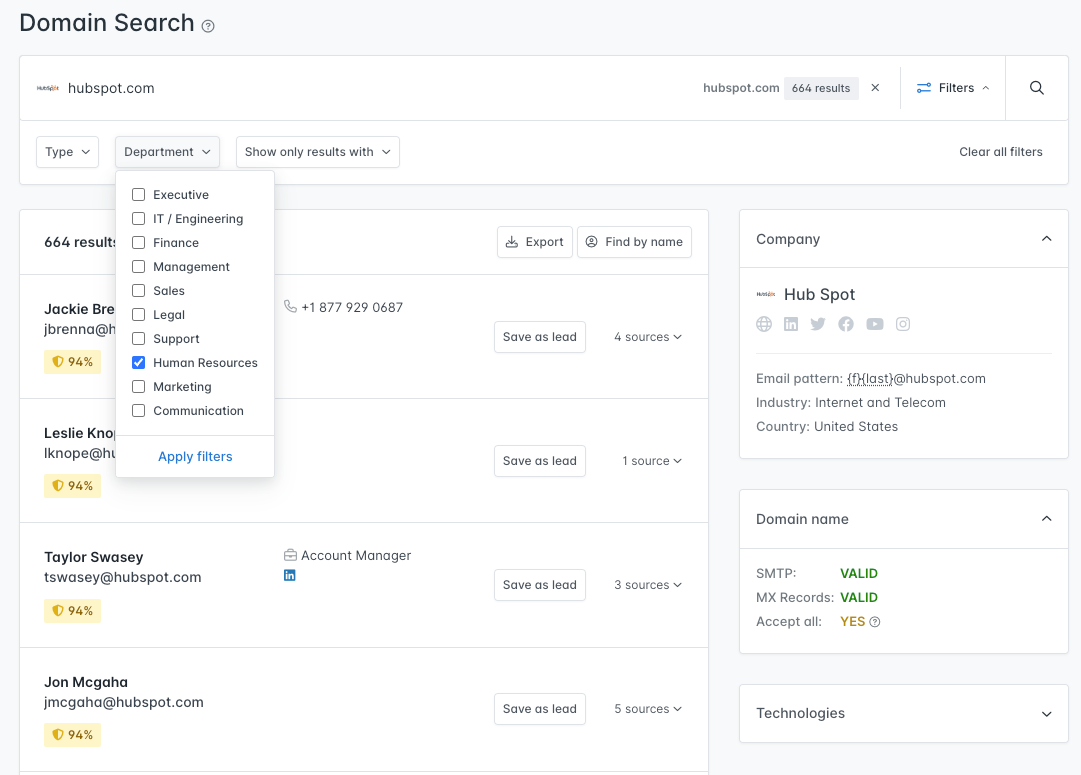Click Jon Mcgaha name
Viewport: 1081px width, 775px height.
(x=86, y=683)
